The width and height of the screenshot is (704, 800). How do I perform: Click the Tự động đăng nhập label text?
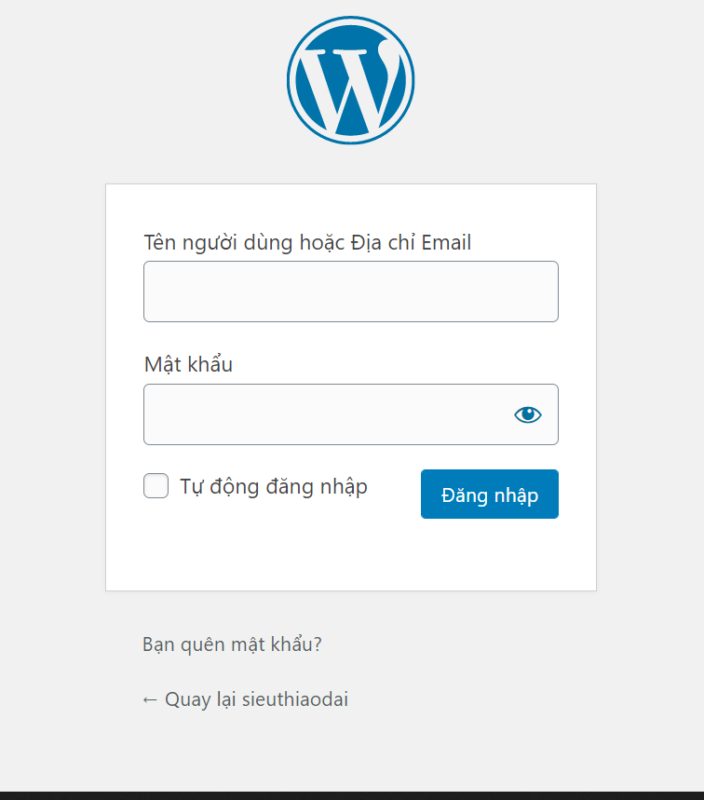273,487
